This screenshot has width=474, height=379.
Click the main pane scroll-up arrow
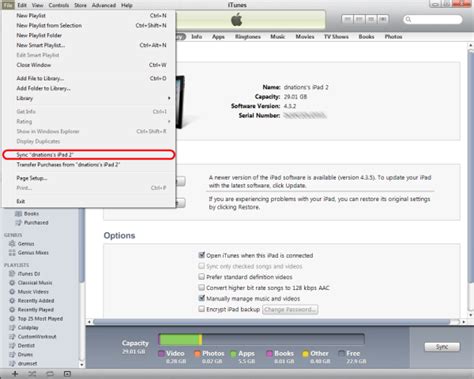pos(471,45)
